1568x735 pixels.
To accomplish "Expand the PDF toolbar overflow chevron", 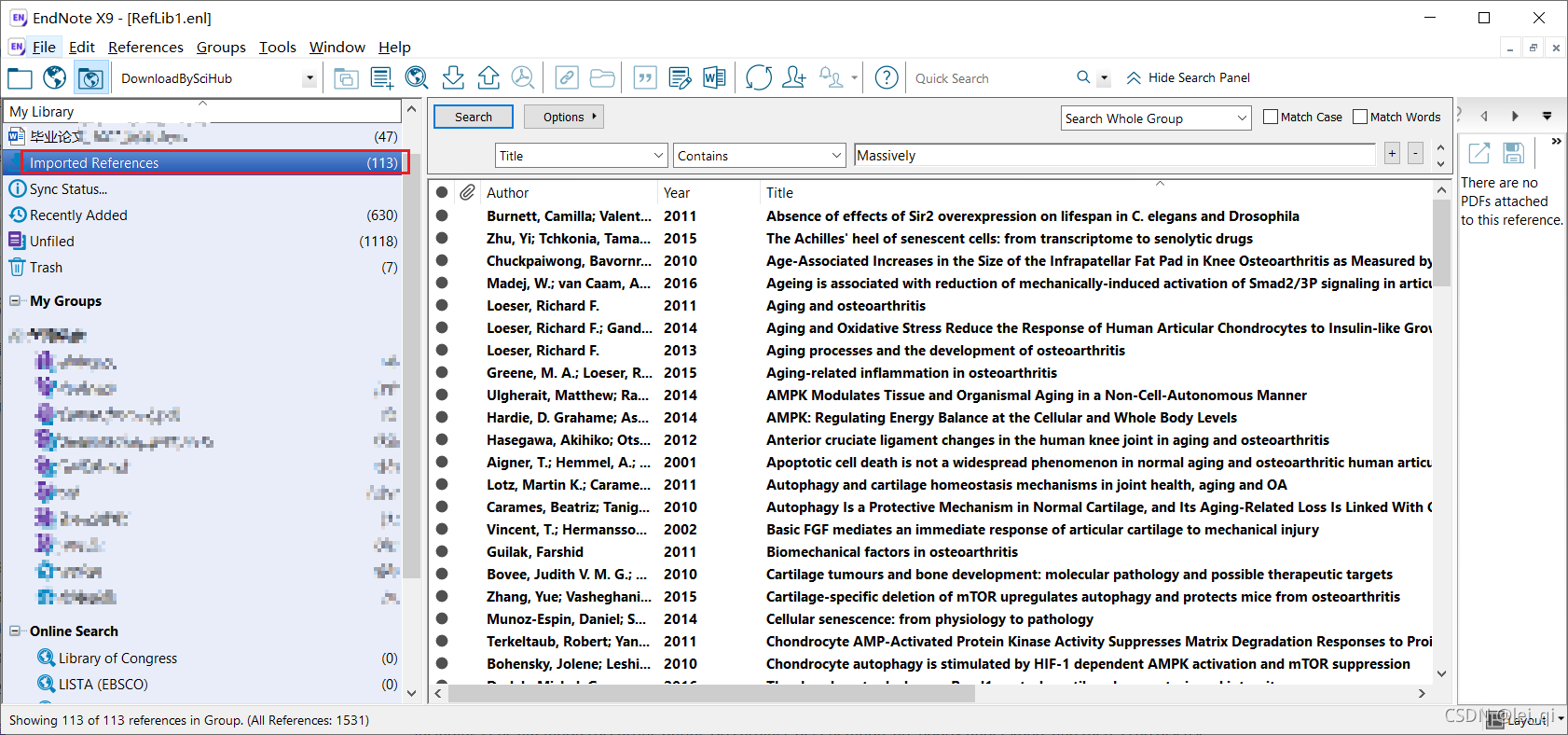I will pyautogui.click(x=1556, y=142).
